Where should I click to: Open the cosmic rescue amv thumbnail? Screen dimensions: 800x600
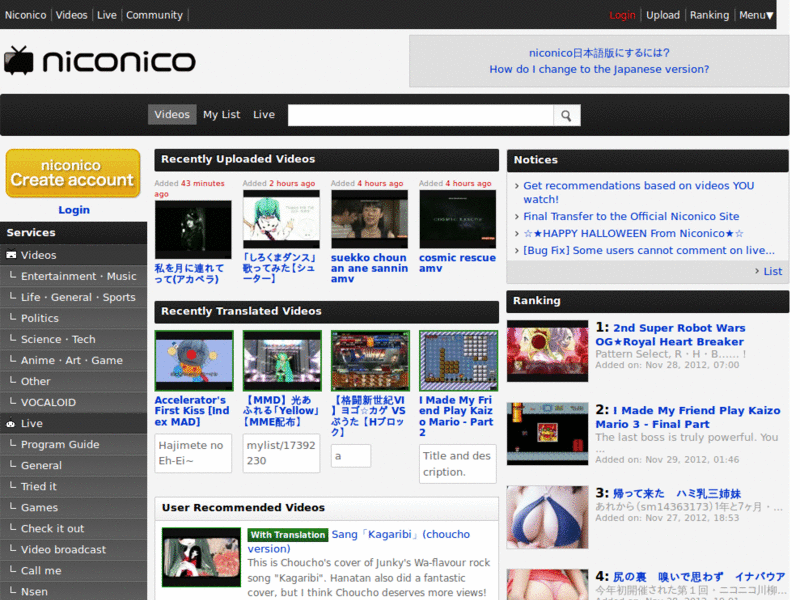point(458,219)
